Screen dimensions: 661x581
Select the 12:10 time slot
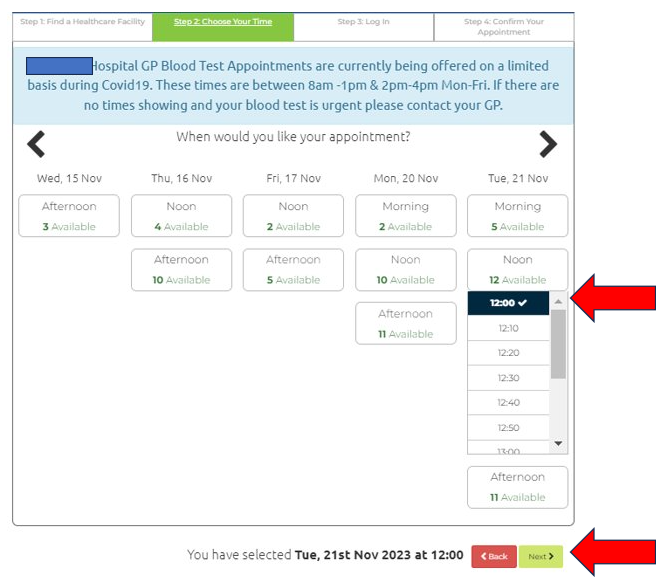(x=508, y=328)
